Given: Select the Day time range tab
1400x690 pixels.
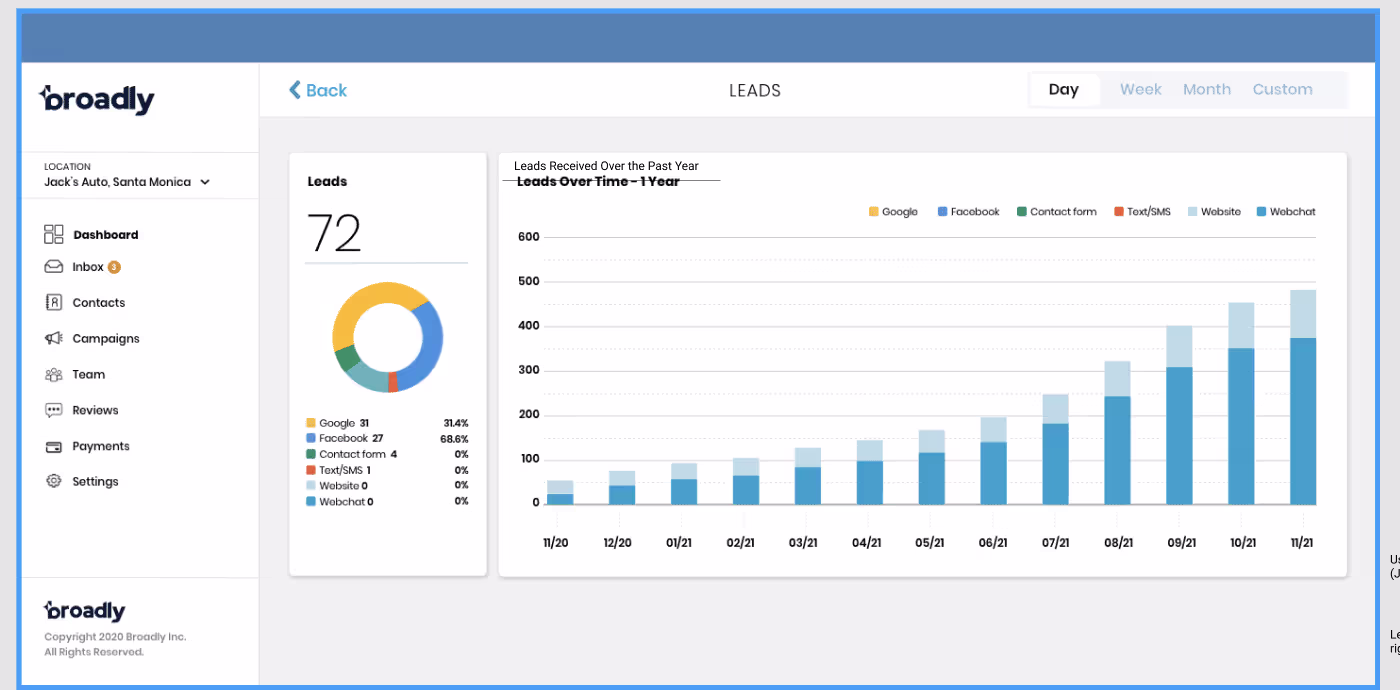Looking at the screenshot, I should pos(1063,90).
